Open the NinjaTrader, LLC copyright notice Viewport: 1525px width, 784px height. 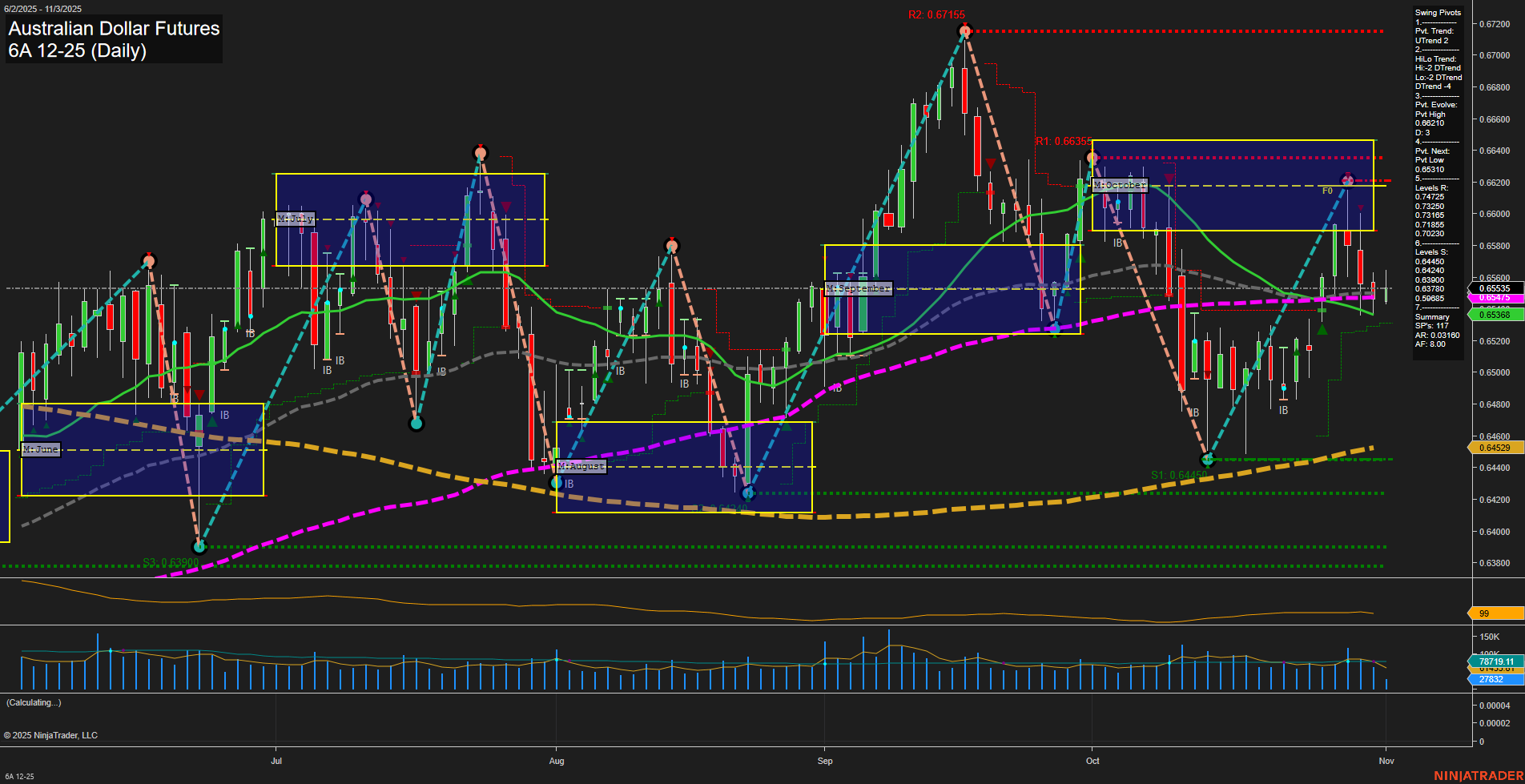(50, 735)
